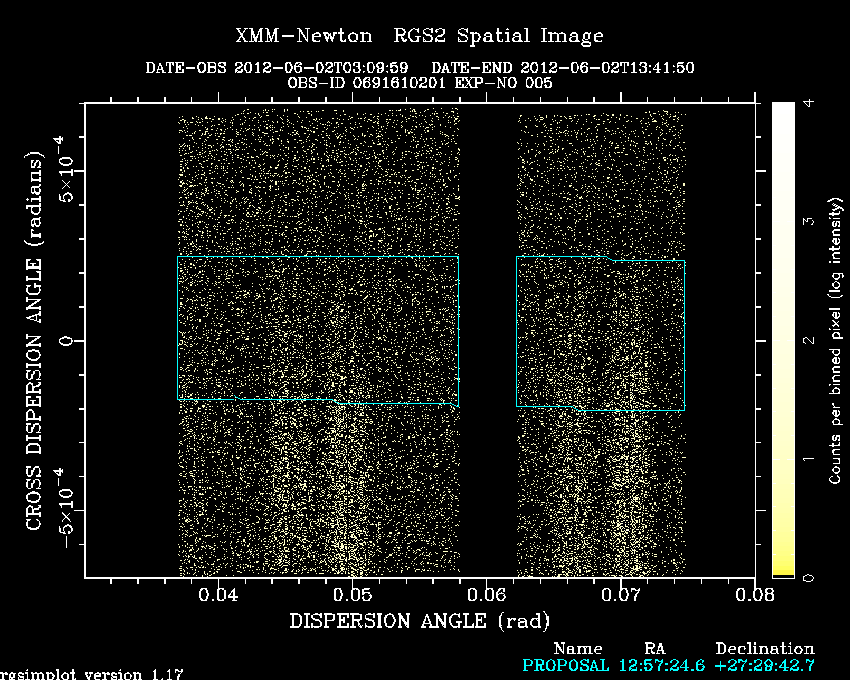850x680 pixels.
Task: Click the 'rgsimplot version 1.17' footer text
Action: (x=92, y=674)
